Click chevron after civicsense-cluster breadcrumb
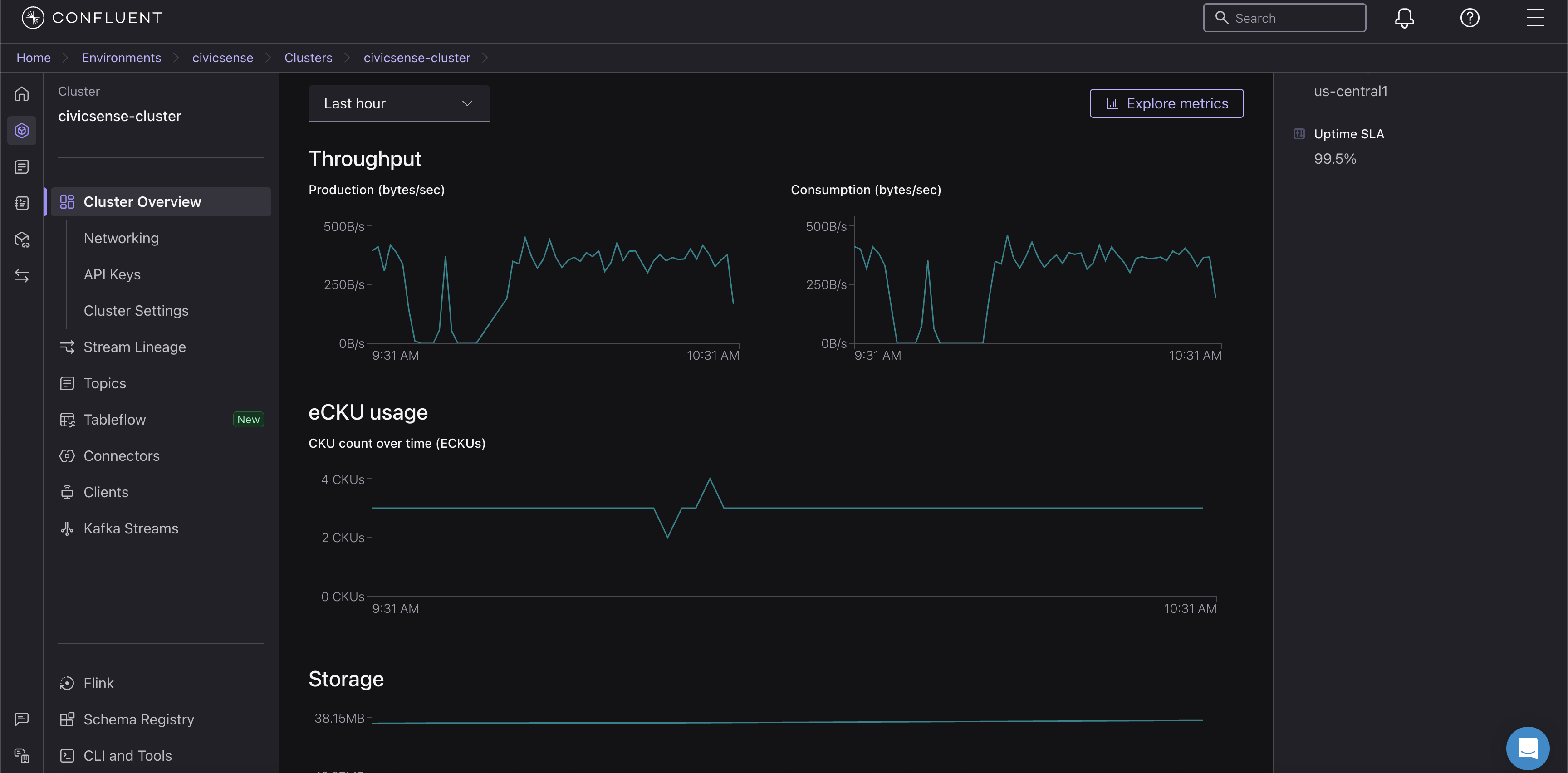 pyautogui.click(x=485, y=58)
